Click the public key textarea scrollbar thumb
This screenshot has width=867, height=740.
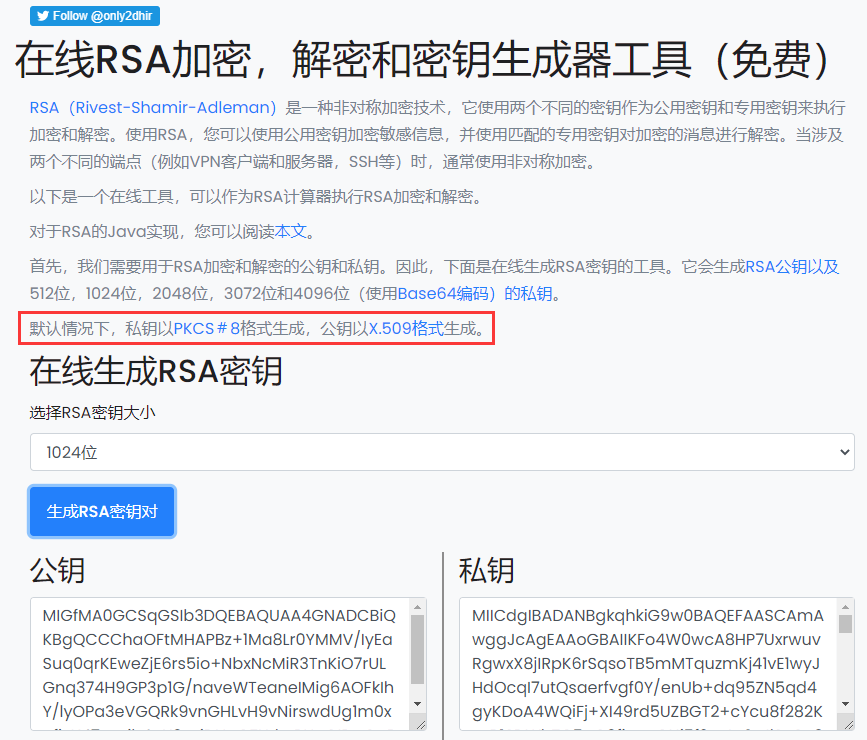[417, 649]
